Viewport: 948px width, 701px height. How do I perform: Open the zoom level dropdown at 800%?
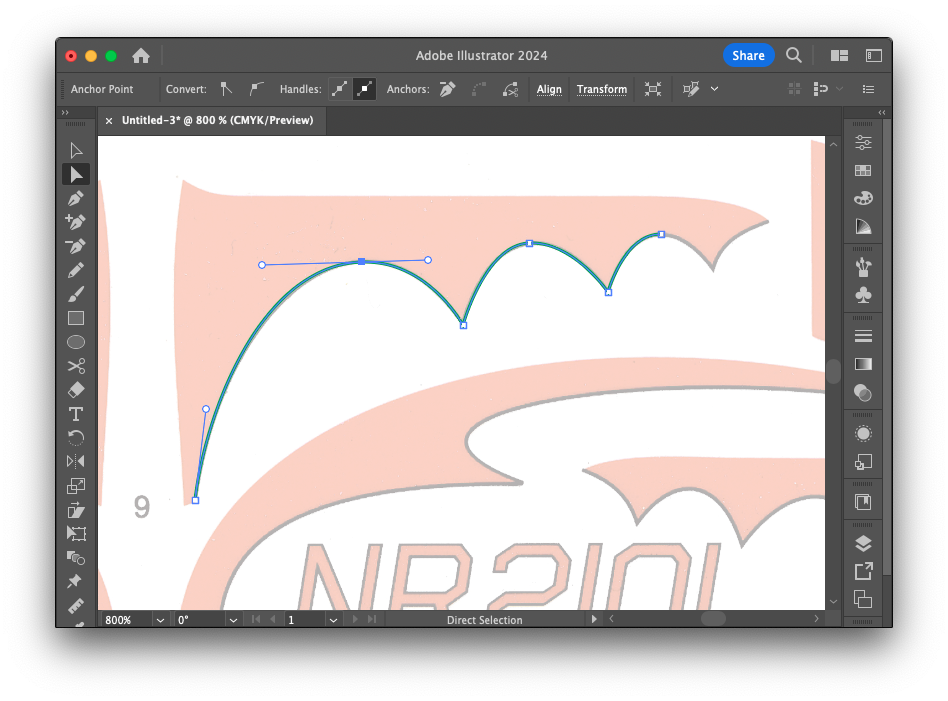[160, 620]
